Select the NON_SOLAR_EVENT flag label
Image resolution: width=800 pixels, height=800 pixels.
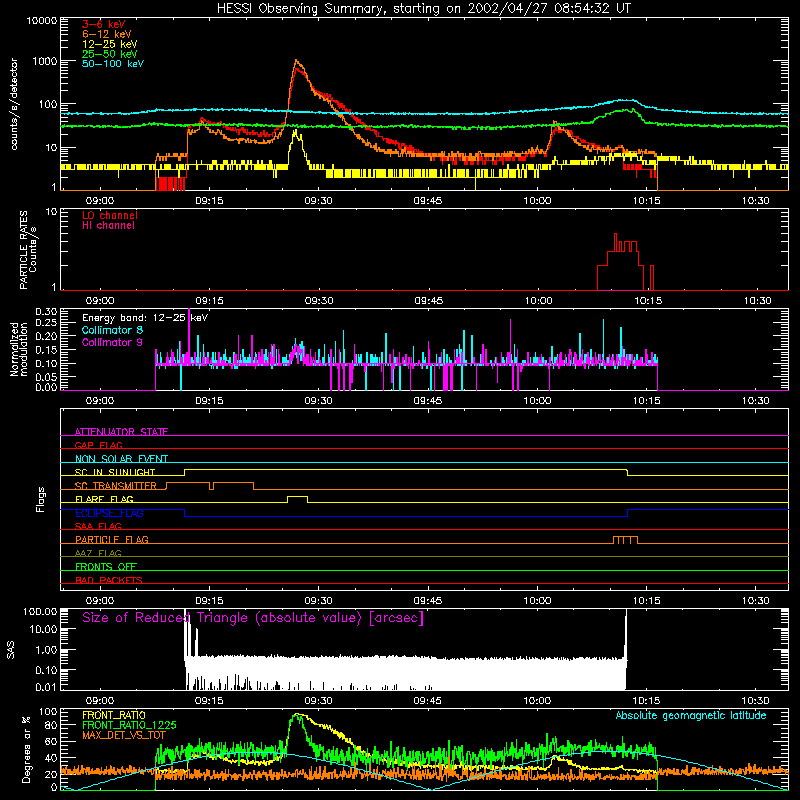click(x=121, y=459)
